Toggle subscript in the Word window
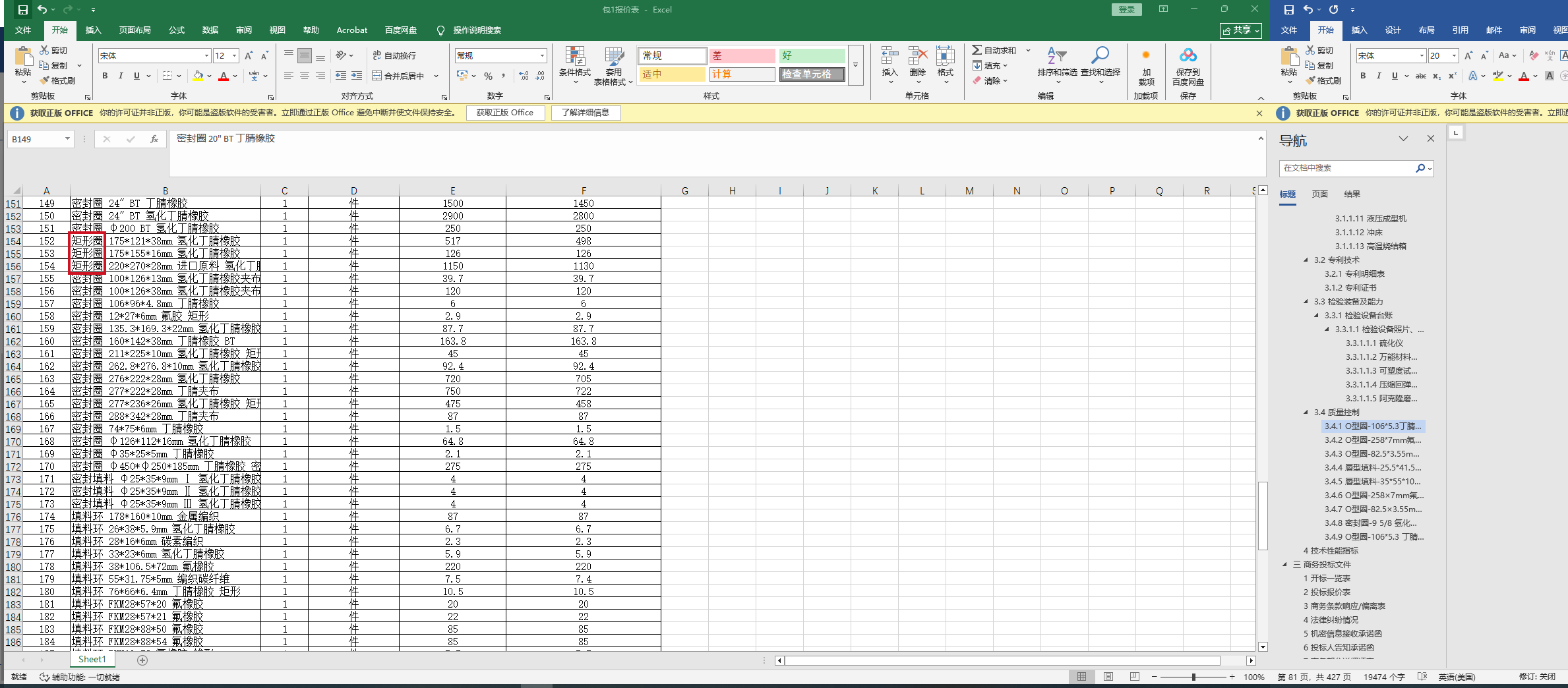Screen dimensions: 1568x688 click(x=1437, y=76)
